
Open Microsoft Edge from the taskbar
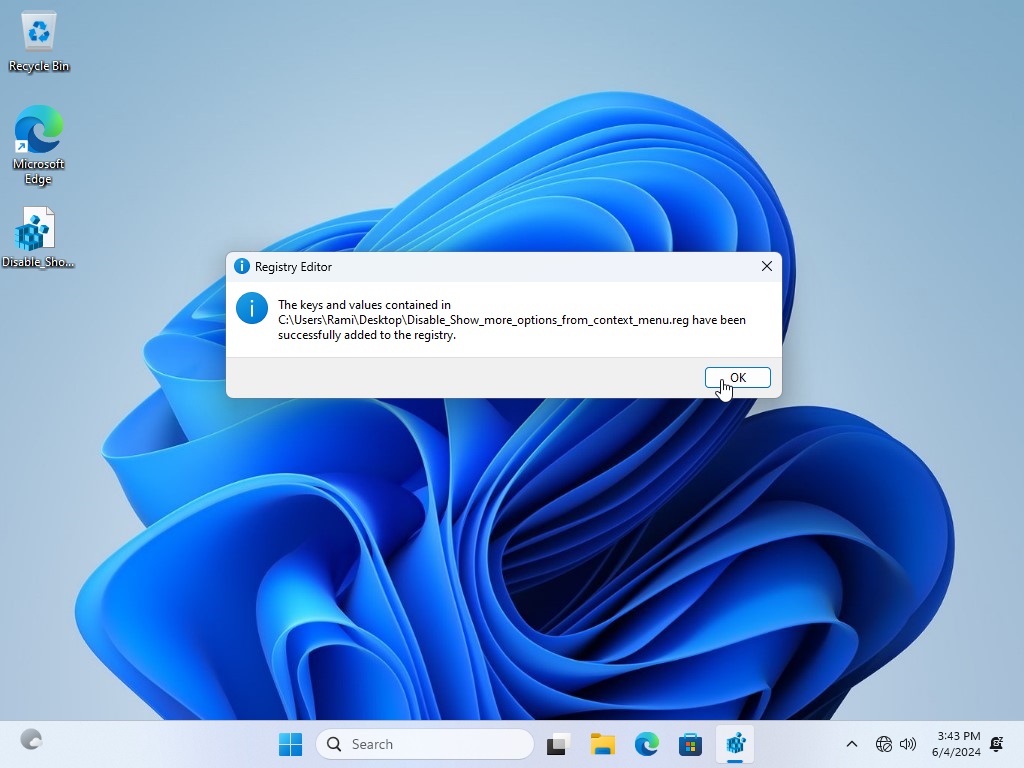(647, 744)
